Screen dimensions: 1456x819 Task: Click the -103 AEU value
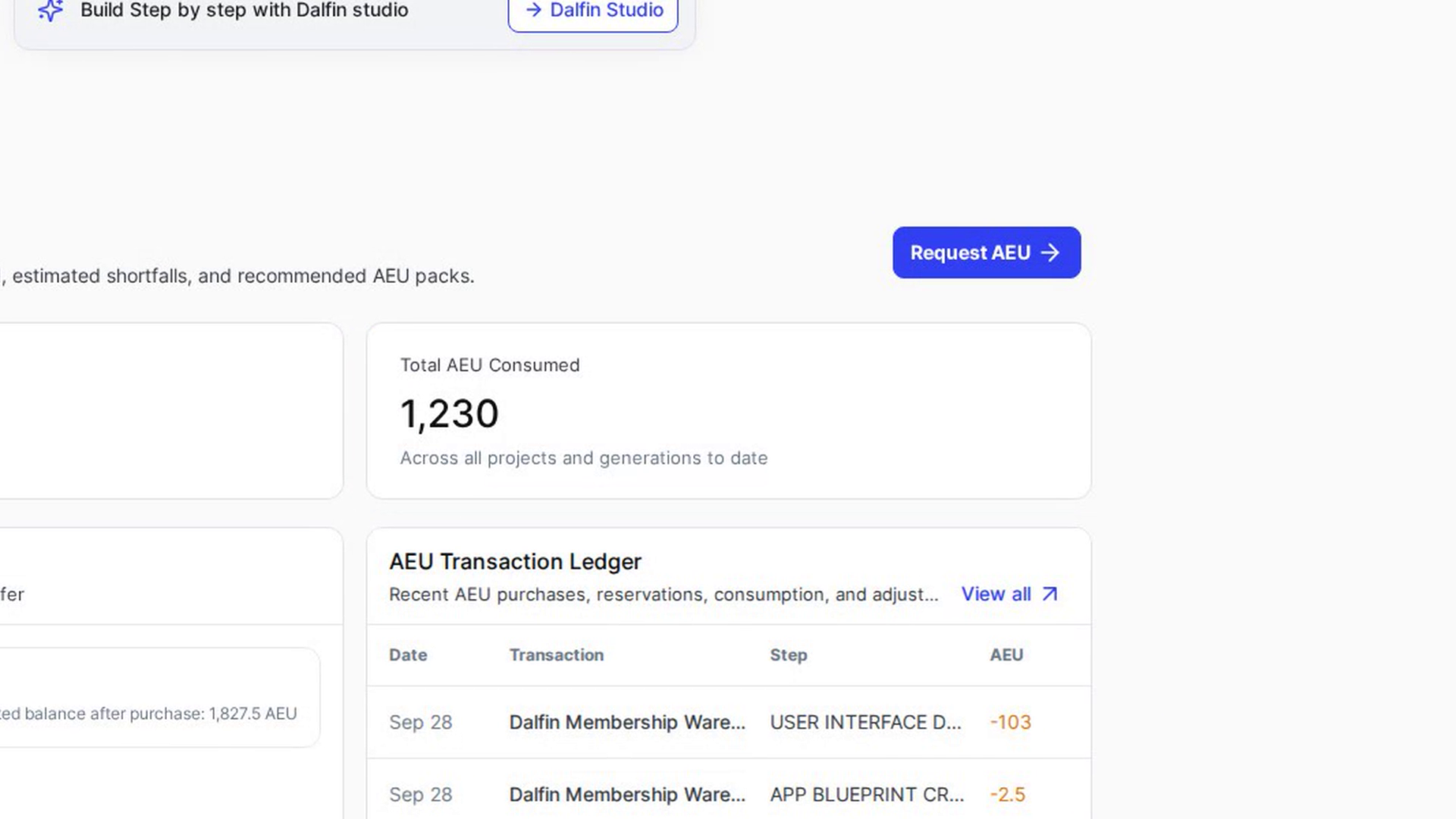tap(1010, 722)
